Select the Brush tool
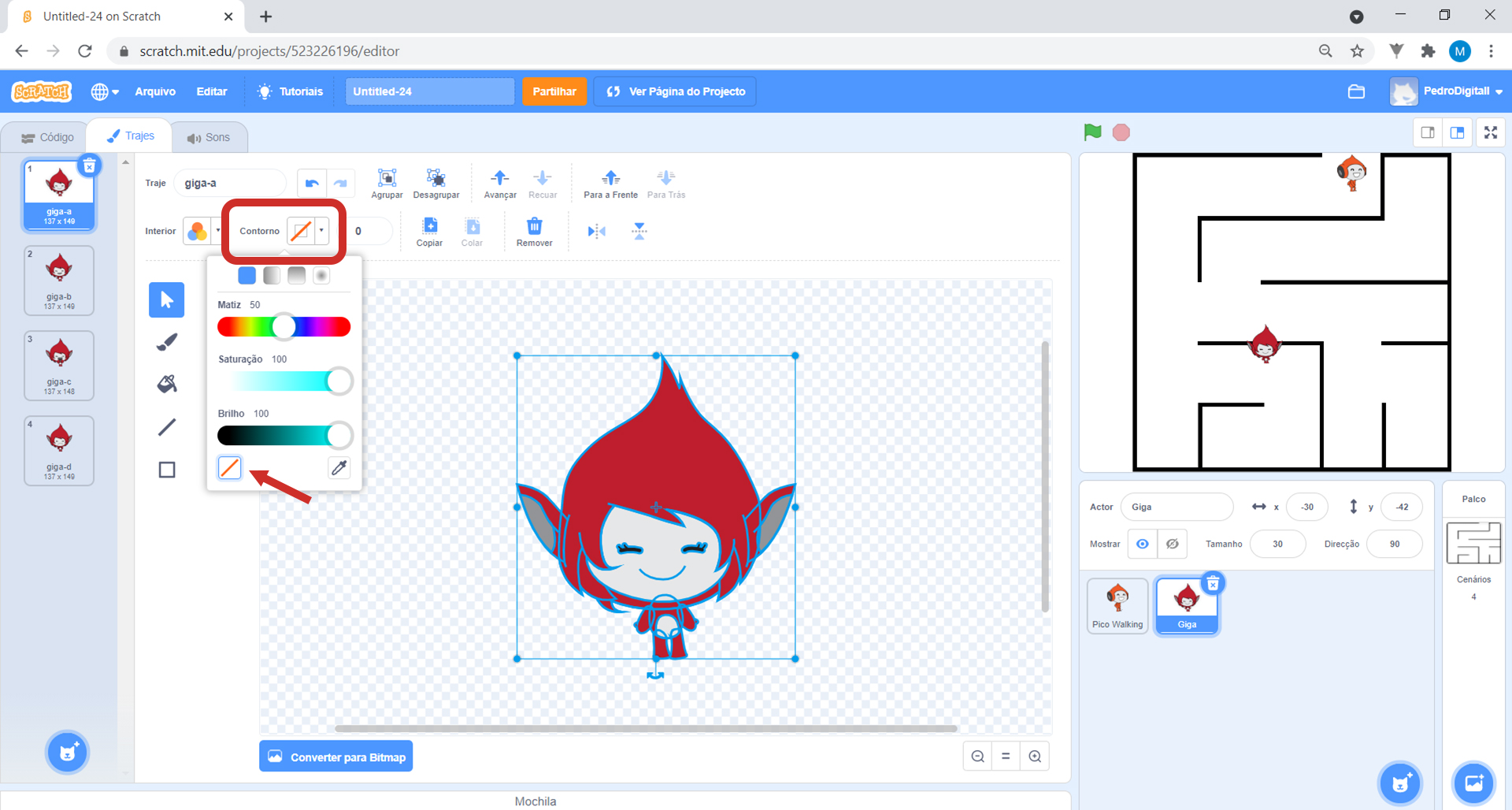Screen dimensions: 1512x810 point(166,342)
